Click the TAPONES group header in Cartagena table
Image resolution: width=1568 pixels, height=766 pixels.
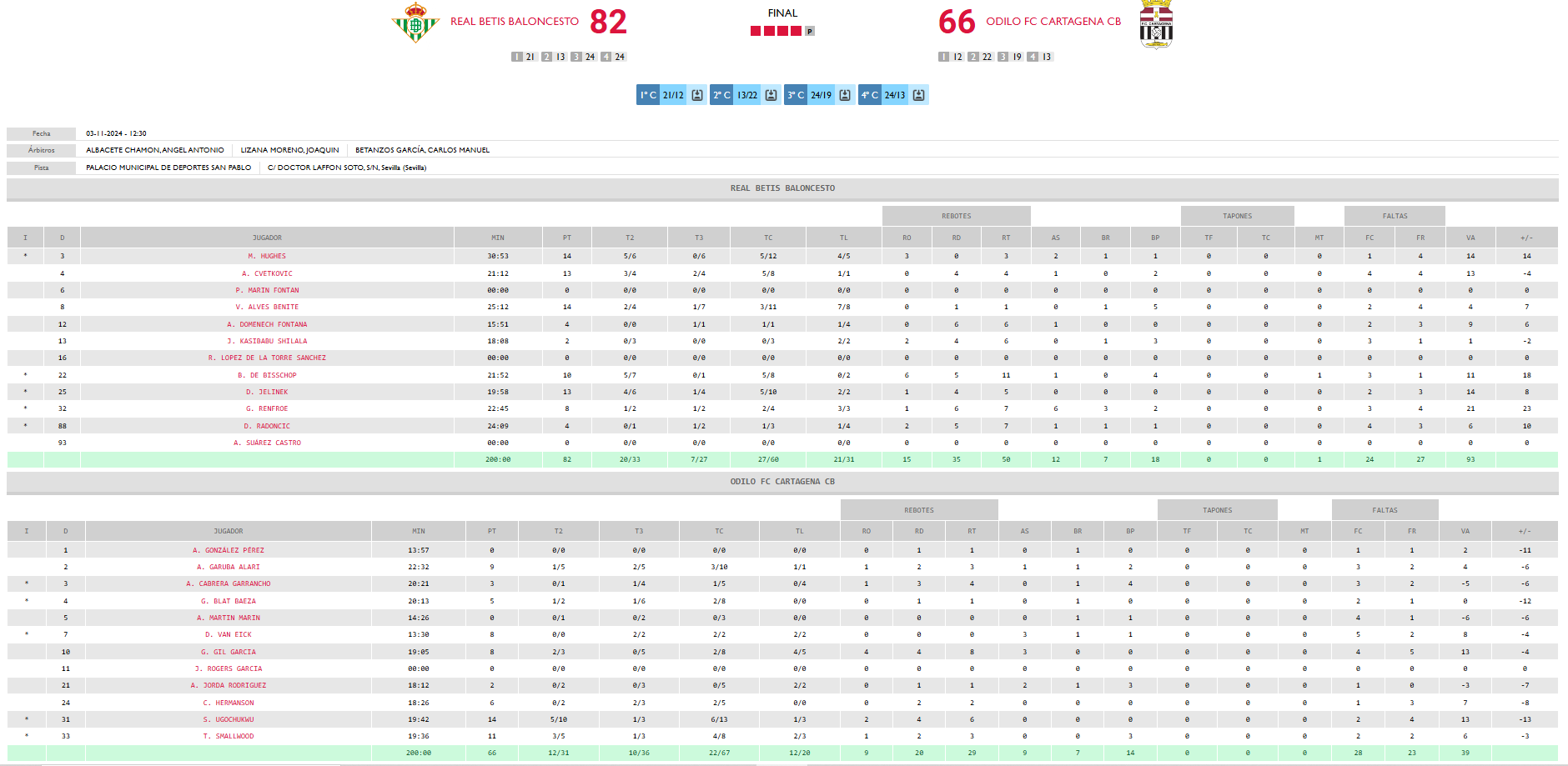pyautogui.click(x=1218, y=510)
